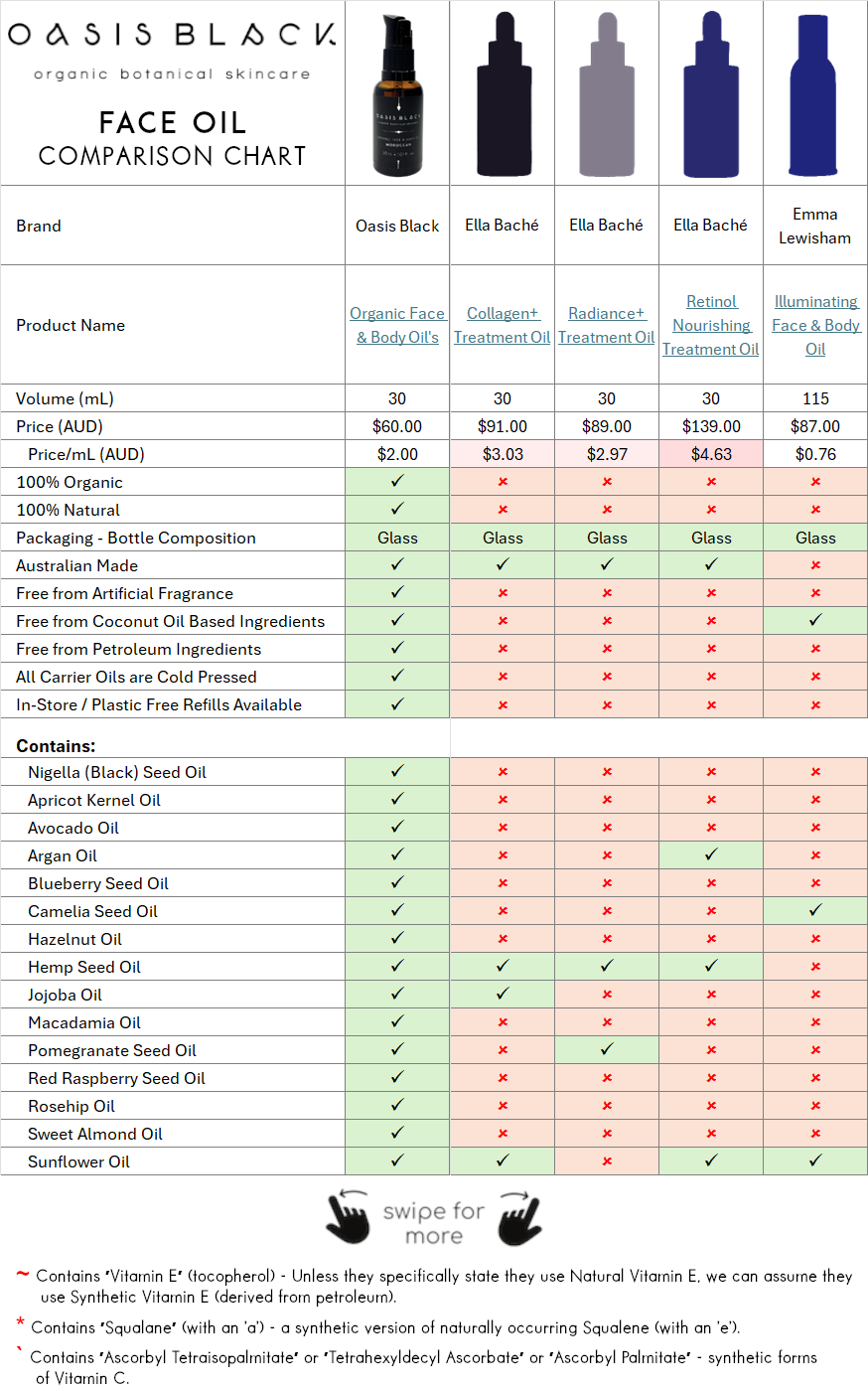Screen dimensions: 868x1391
Task: Click the 'Sweet Almond Oil' row label
Action: pyautogui.click(x=95, y=1134)
